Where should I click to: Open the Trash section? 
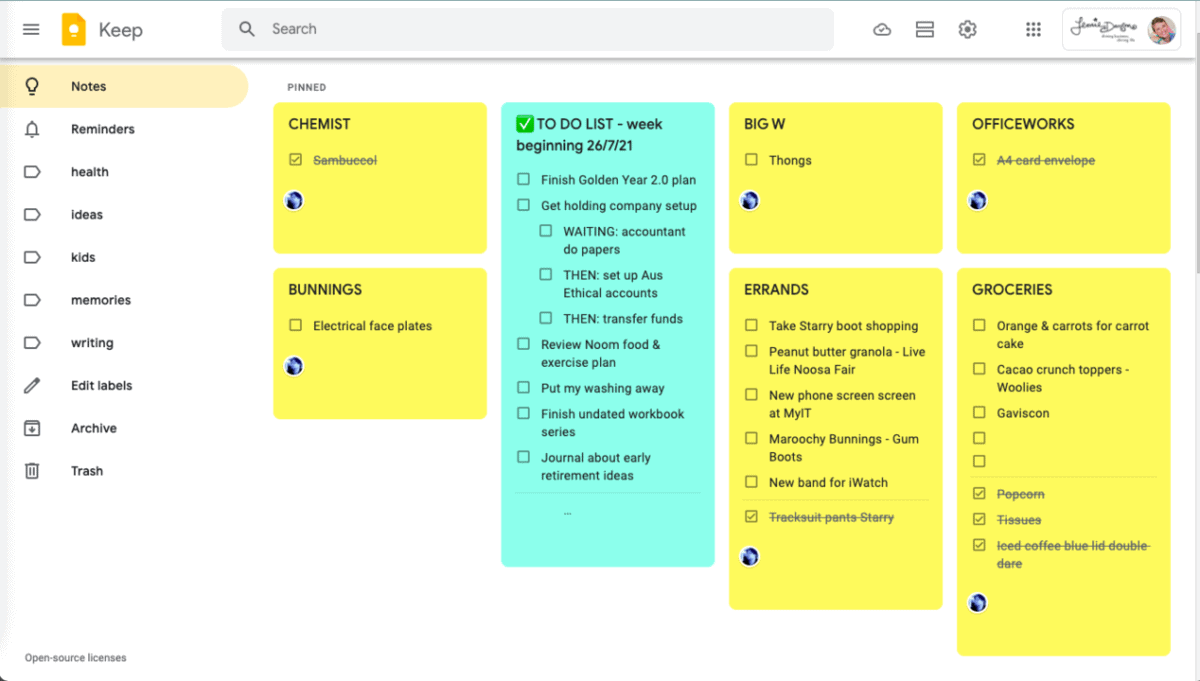(x=87, y=470)
